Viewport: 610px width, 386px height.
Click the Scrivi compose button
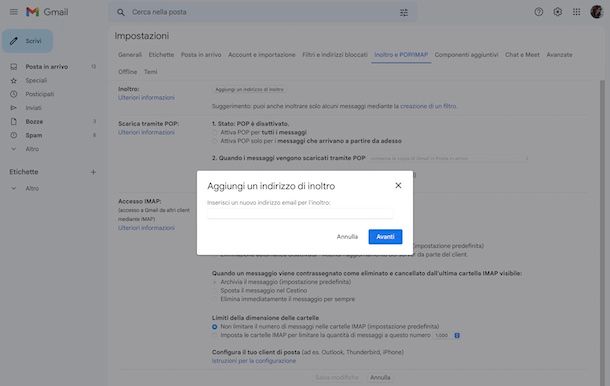27,41
